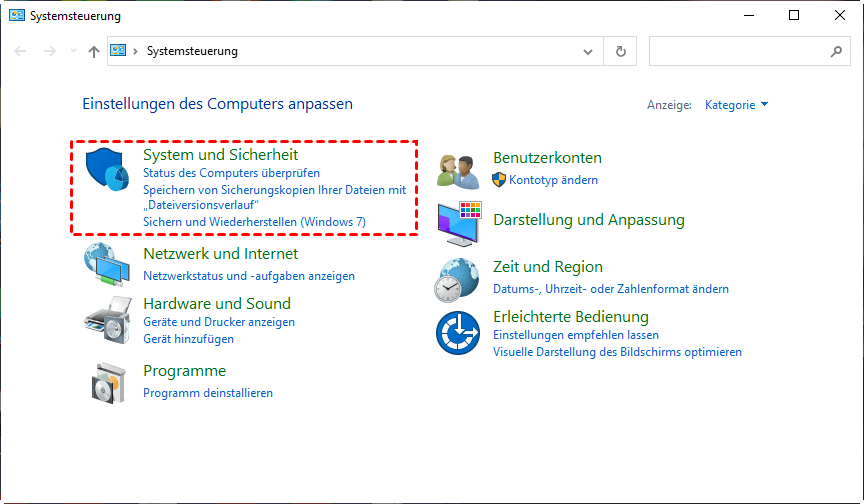Click the Benutzerkonten people icon
864x504 pixels.
(459, 170)
